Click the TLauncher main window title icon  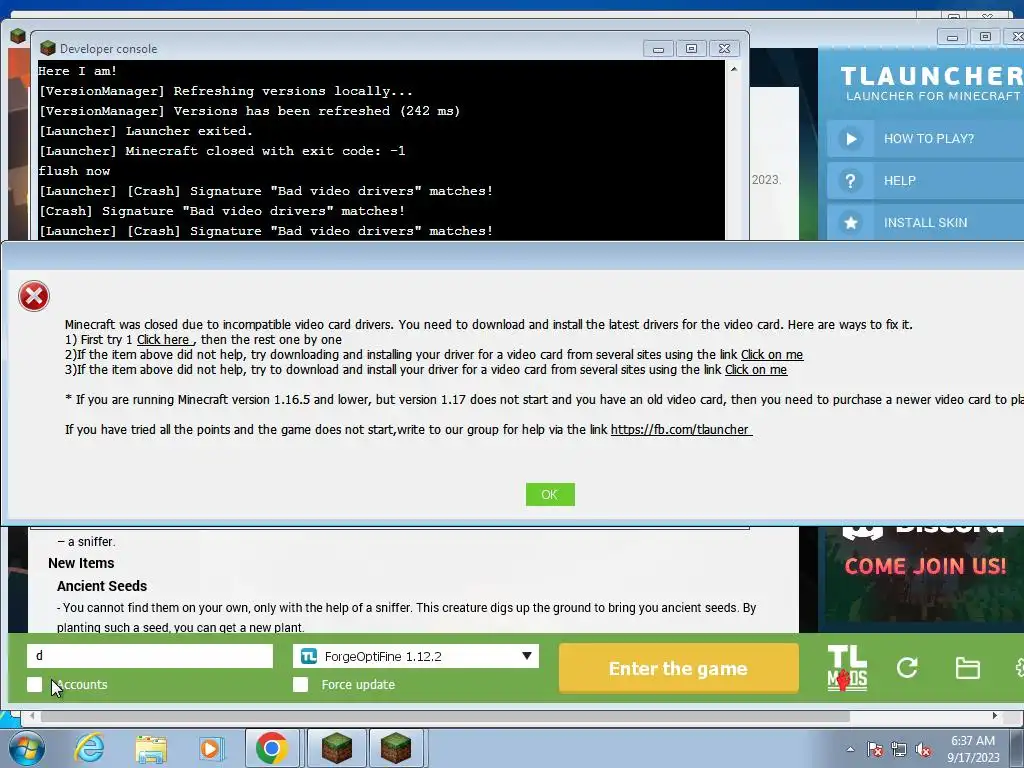(18, 36)
